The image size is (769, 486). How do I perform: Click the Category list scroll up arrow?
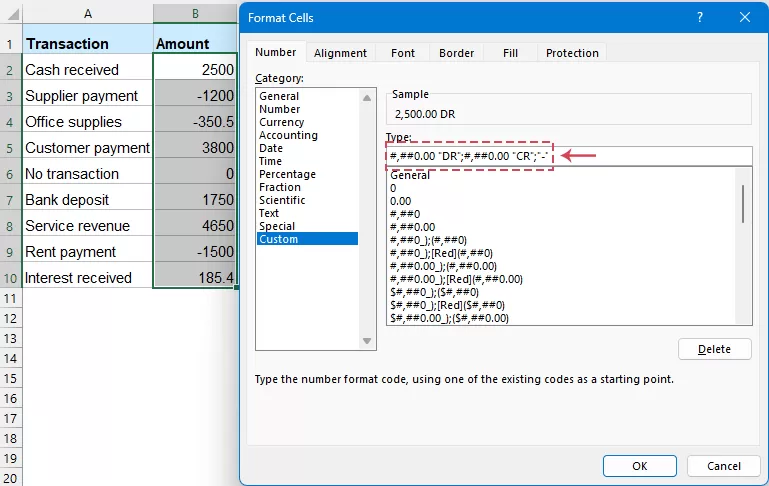pyautogui.click(x=367, y=98)
